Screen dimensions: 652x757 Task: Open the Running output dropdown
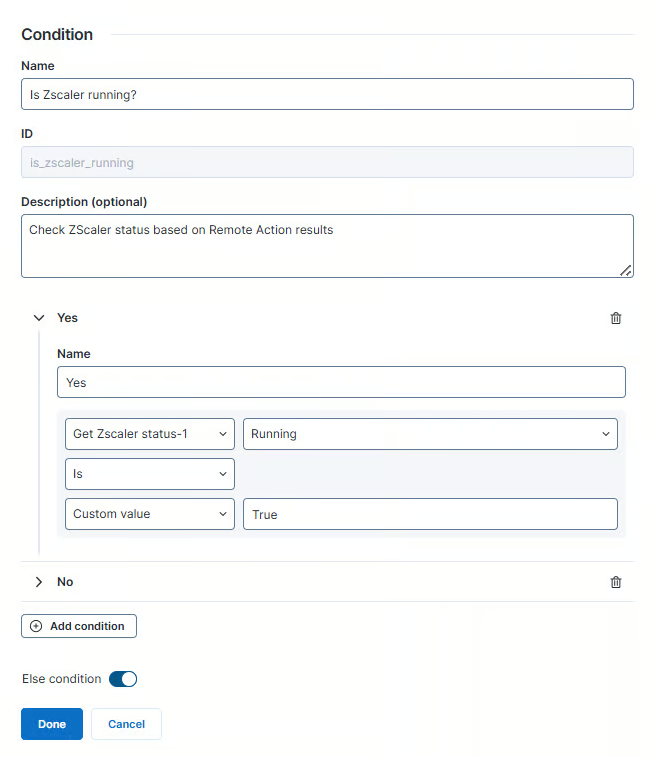430,434
